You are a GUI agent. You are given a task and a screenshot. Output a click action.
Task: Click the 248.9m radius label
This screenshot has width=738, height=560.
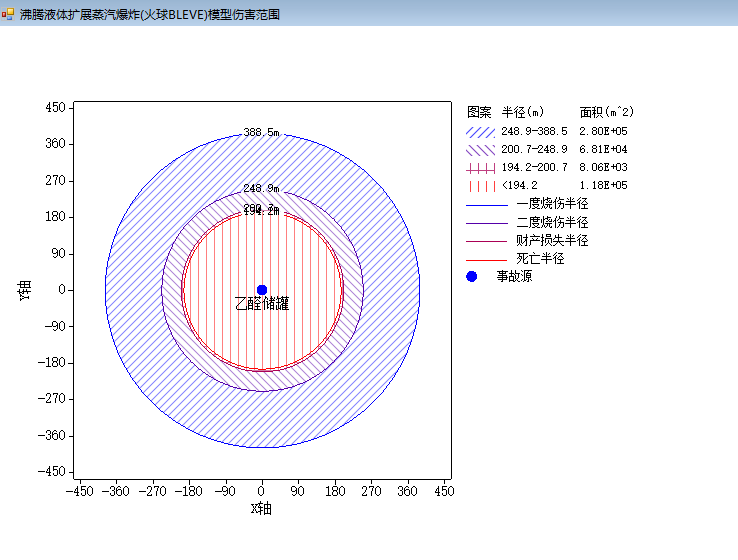point(261,188)
